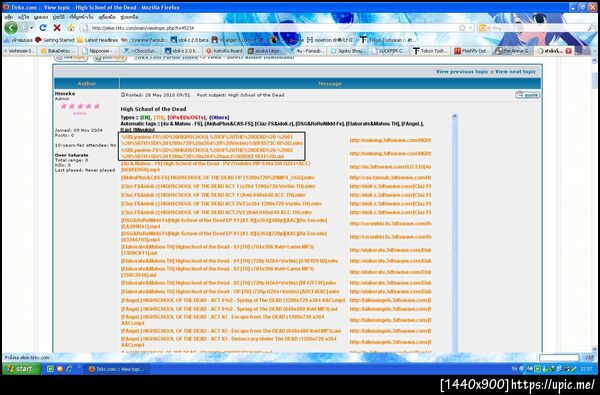Open Claz-FS ACT 1 x264 1280x720 Vorbis link
Image resolution: width=600 pixels, height=395 pixels.
[218, 186]
